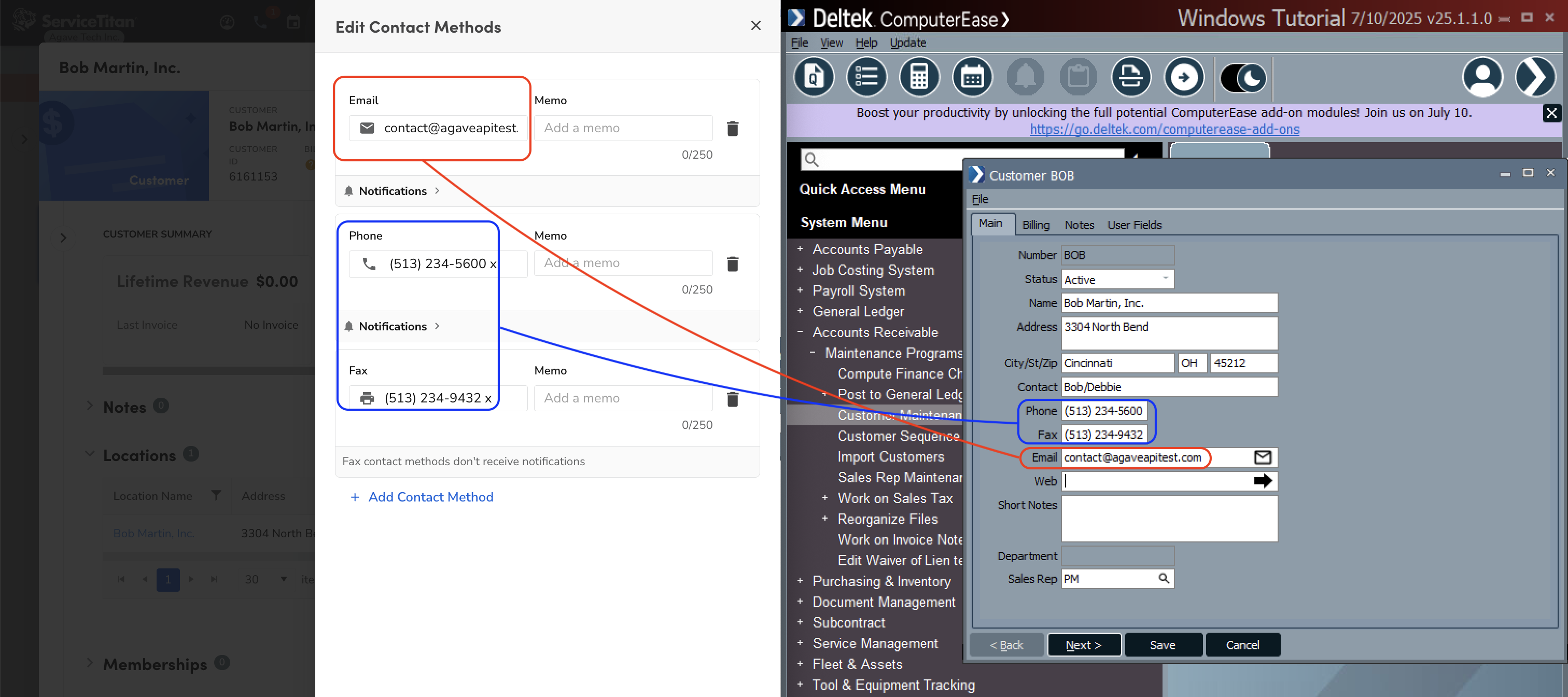Open the Status dropdown showing Active
The width and height of the screenshot is (1568, 697).
pos(1117,280)
